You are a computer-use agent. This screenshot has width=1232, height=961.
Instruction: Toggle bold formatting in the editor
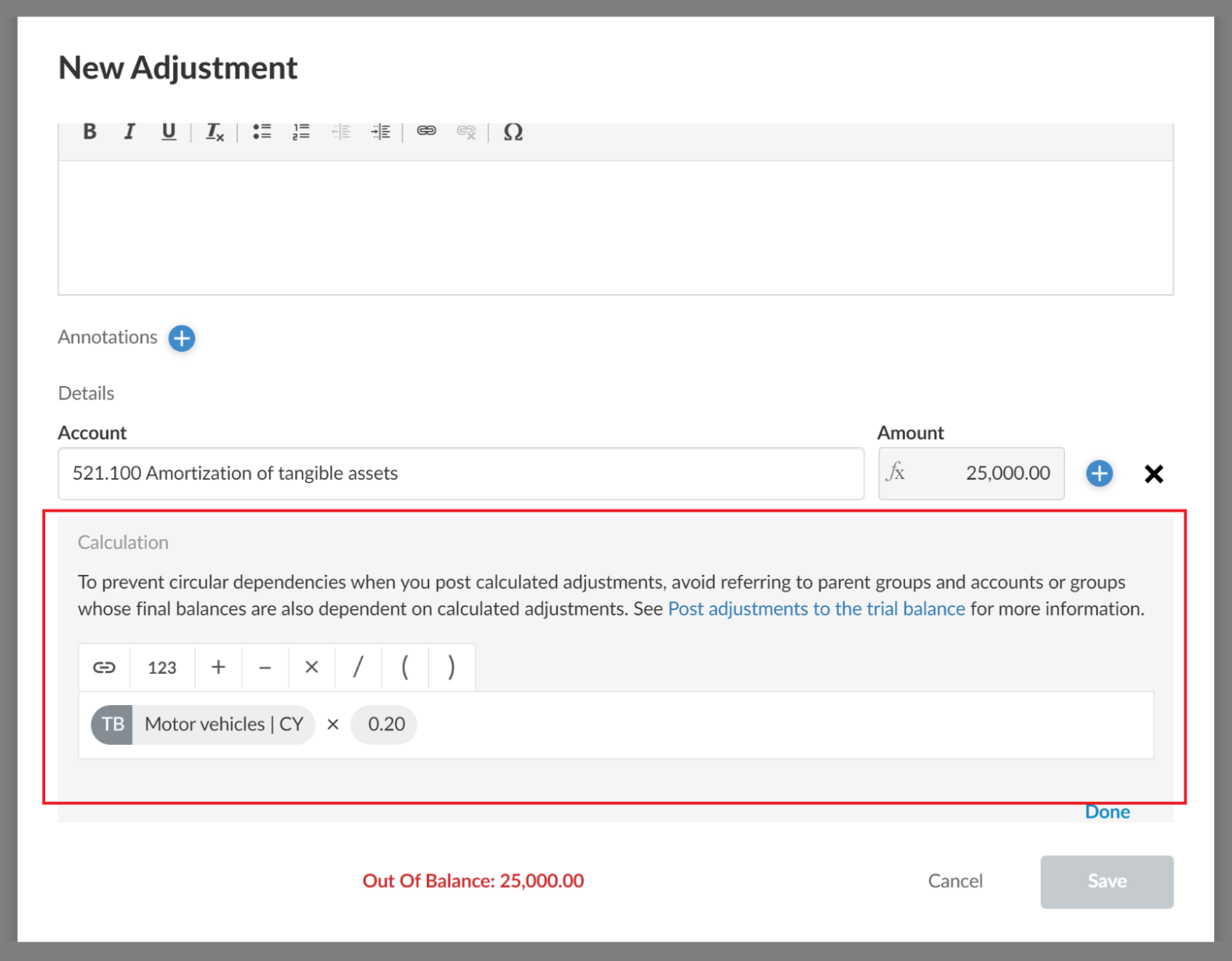(x=90, y=132)
